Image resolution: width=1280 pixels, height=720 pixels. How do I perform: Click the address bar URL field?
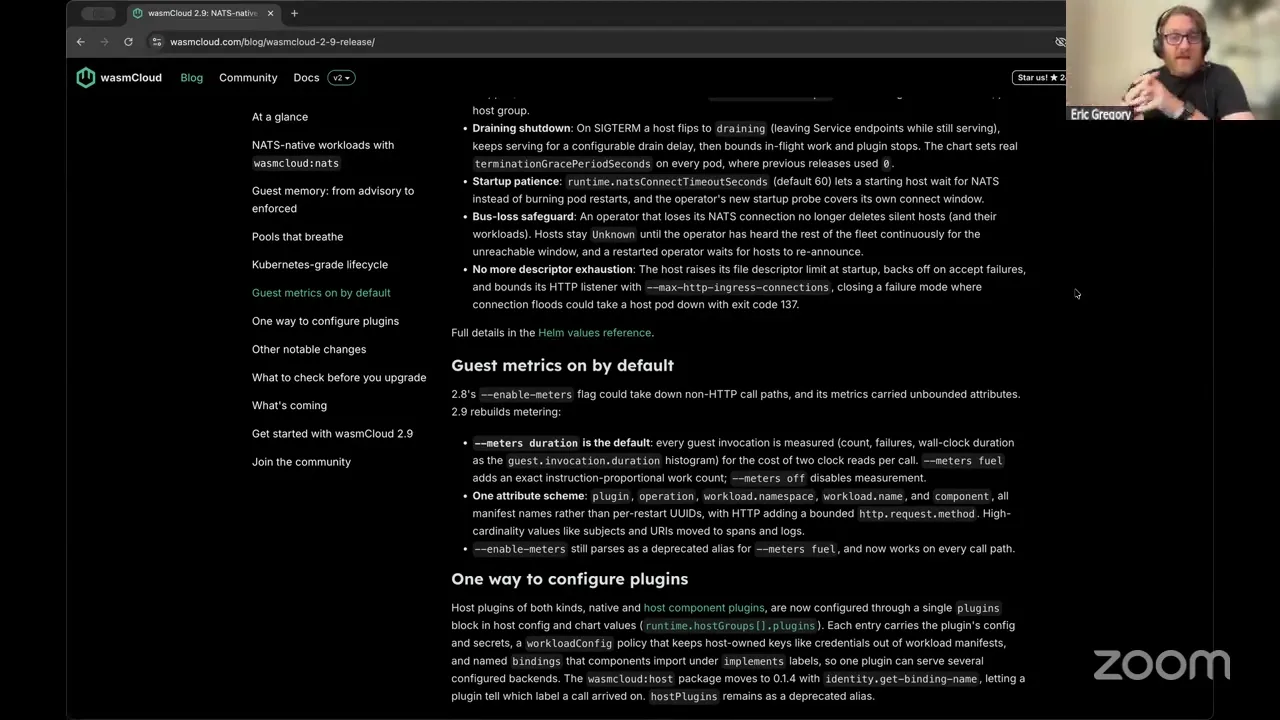[600, 42]
